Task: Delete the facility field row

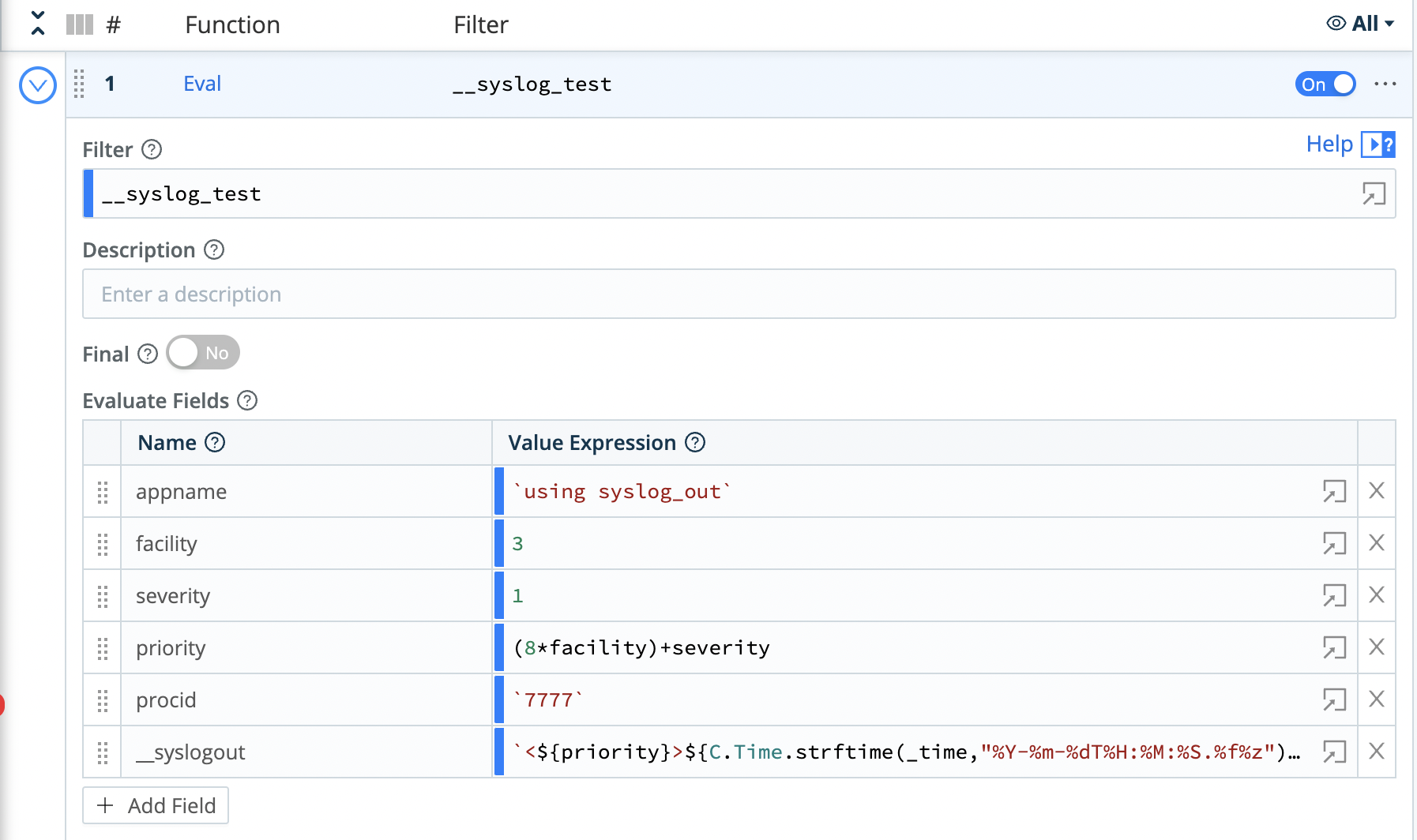Action: click(1377, 542)
